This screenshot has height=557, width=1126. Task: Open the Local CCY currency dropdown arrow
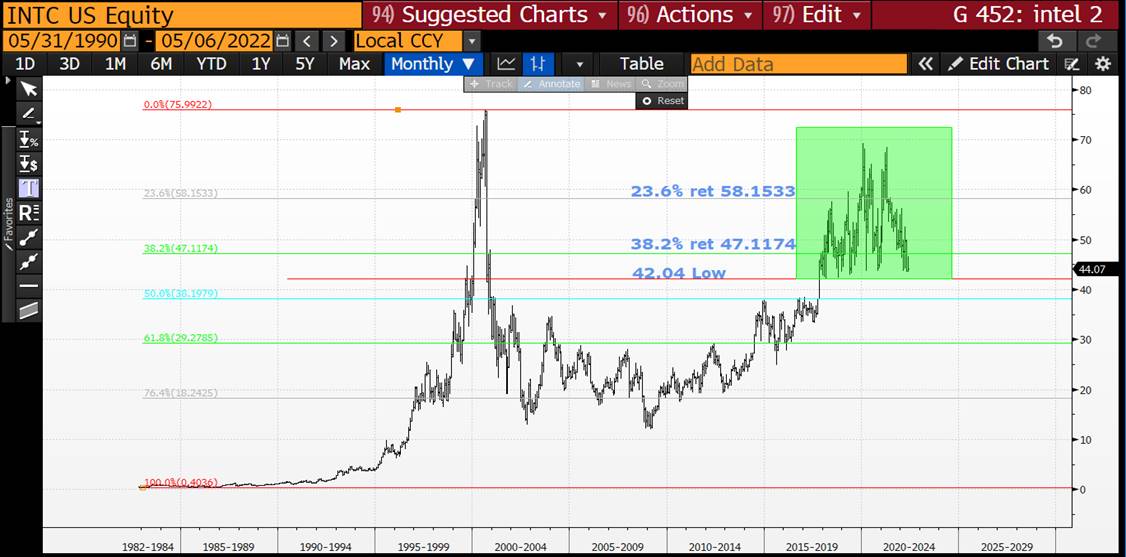pyautogui.click(x=471, y=41)
